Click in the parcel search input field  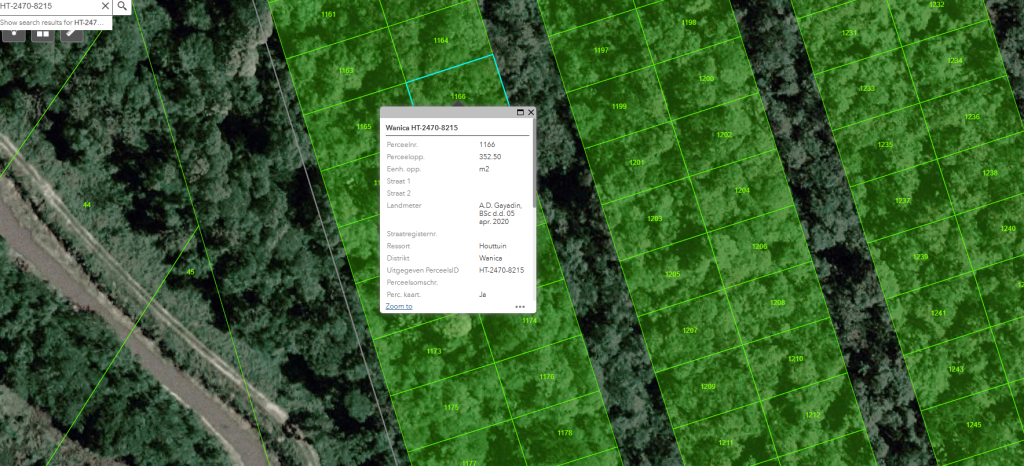(x=45, y=6)
